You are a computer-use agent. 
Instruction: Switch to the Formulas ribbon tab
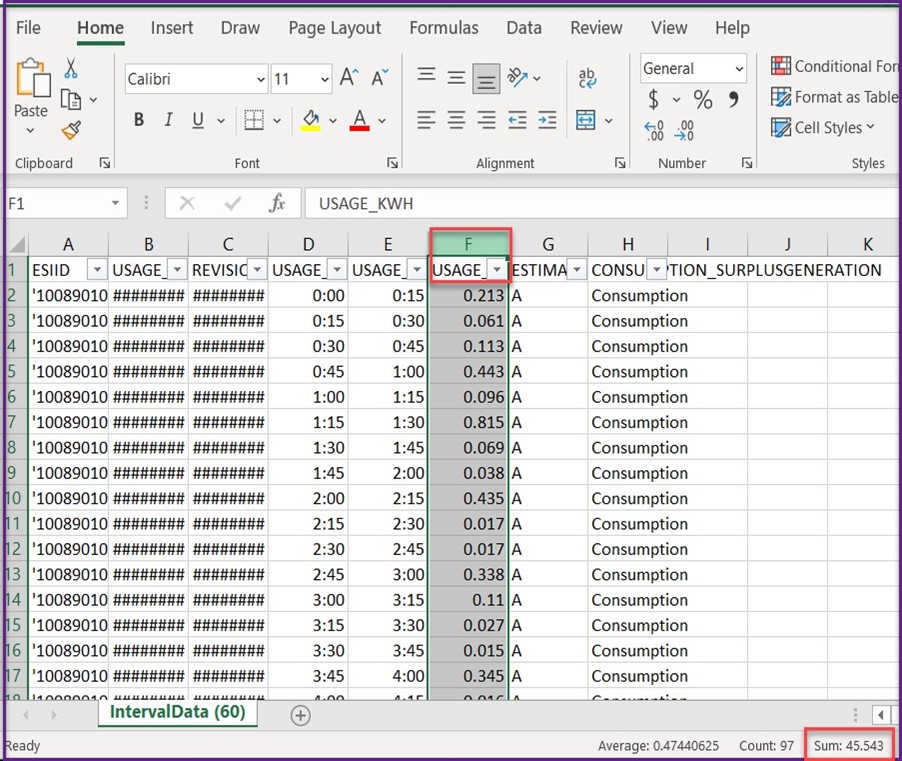coord(444,28)
